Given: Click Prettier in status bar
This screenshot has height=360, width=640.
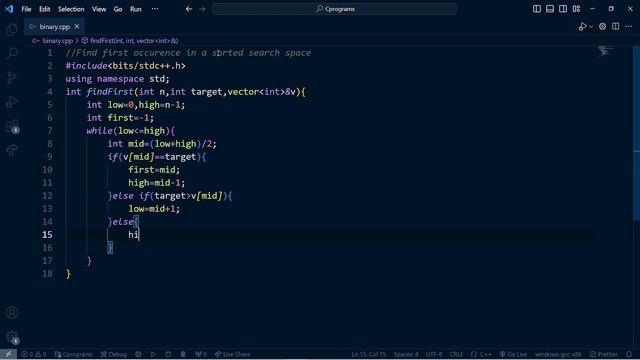Looking at the screenshot, I should [x=604, y=354].
